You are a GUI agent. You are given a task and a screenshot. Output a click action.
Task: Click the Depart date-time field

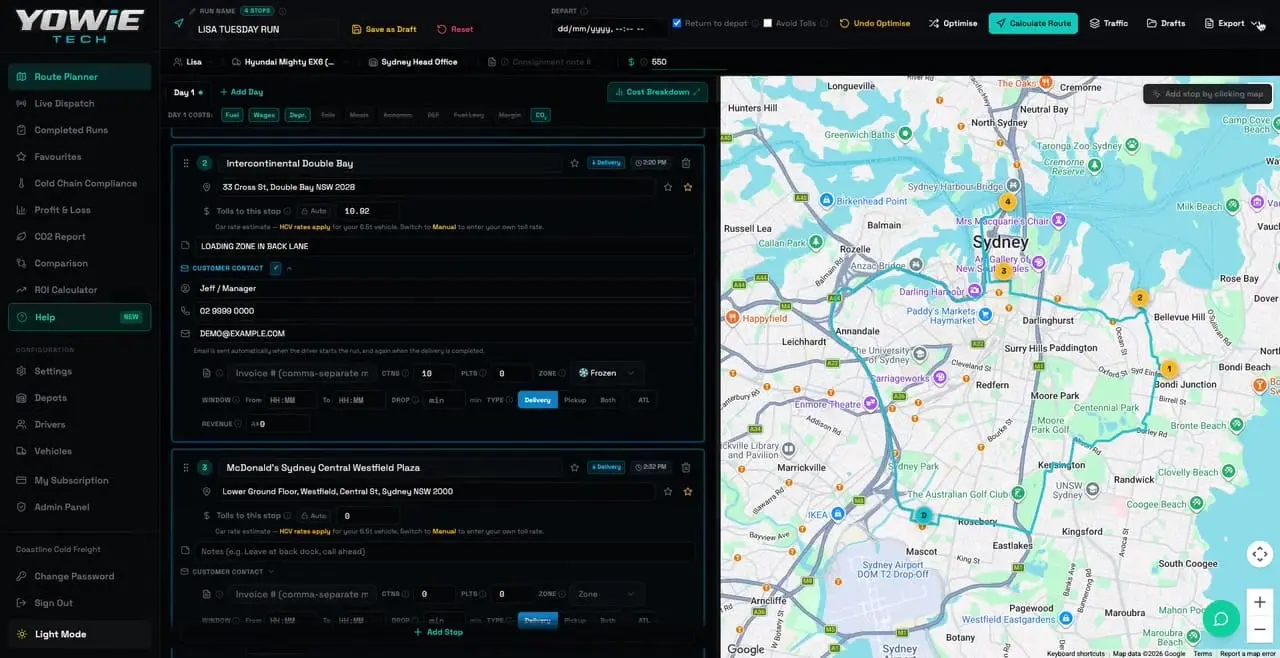608,29
